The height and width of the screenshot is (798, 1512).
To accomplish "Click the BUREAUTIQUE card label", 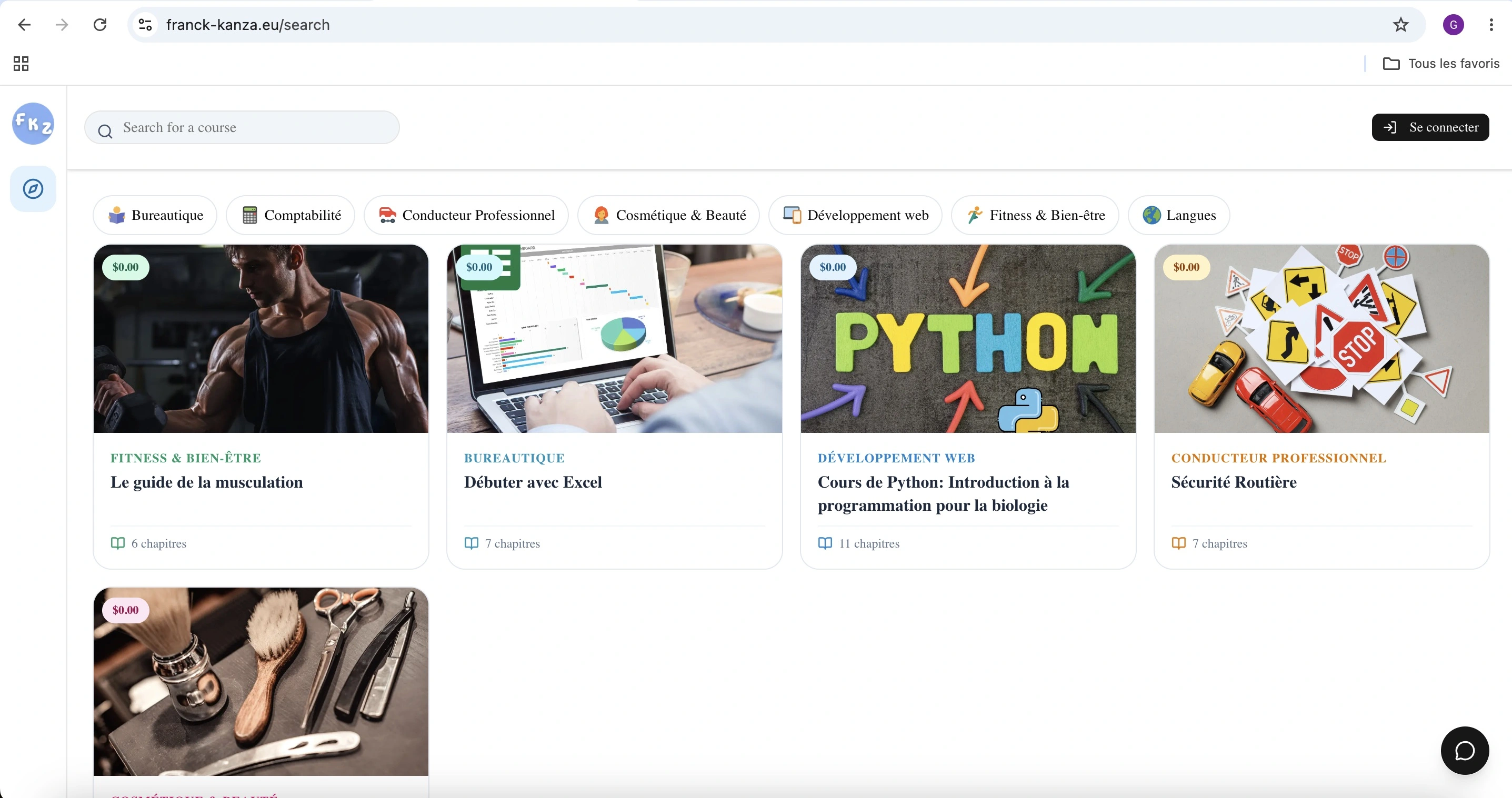I will pos(514,458).
